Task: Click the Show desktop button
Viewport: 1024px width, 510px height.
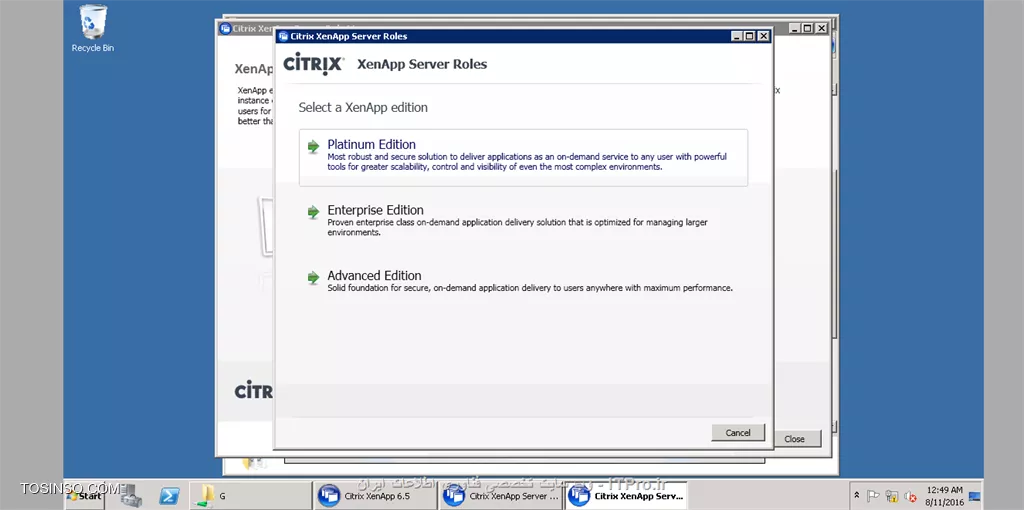Action: point(974,496)
